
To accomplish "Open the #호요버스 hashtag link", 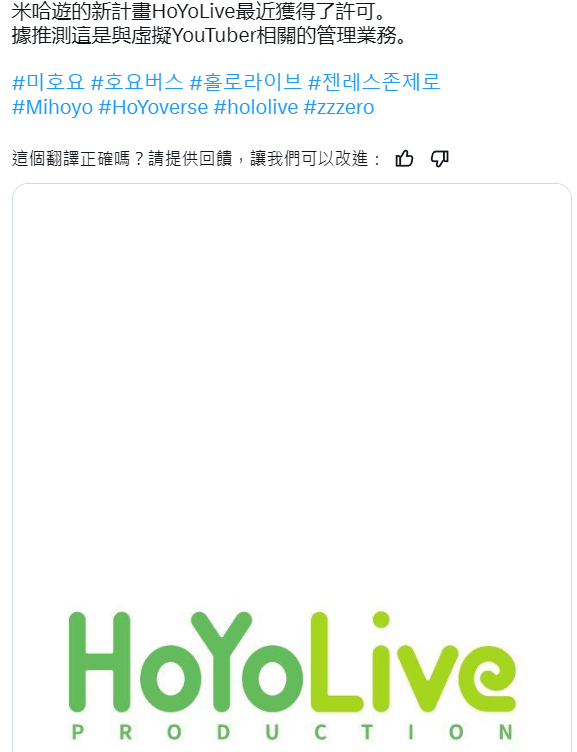I will pos(137,82).
